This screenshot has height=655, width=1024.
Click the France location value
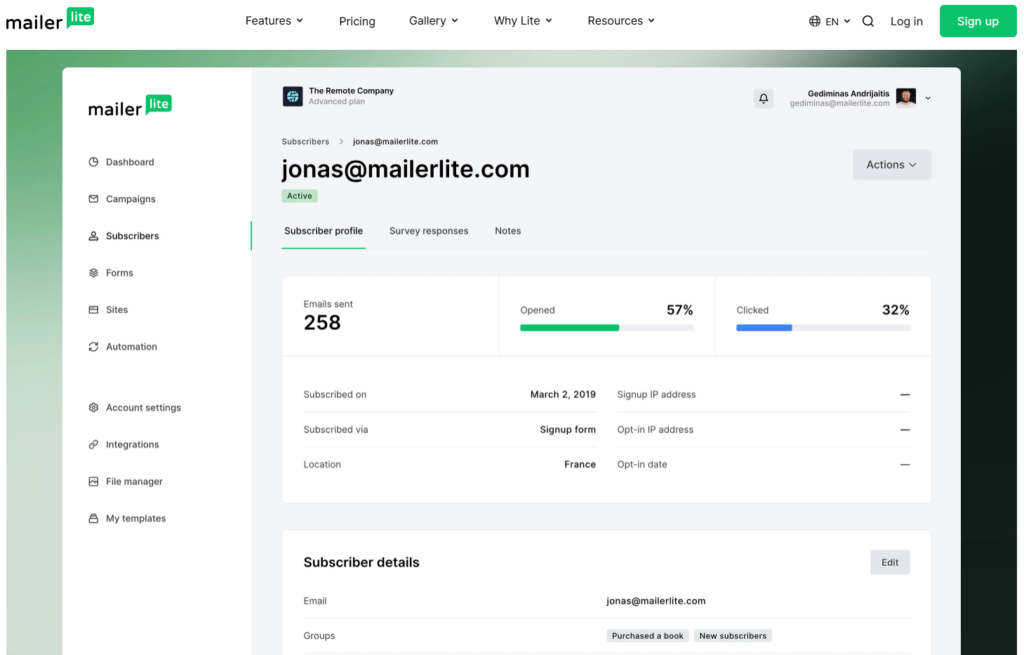tap(580, 464)
